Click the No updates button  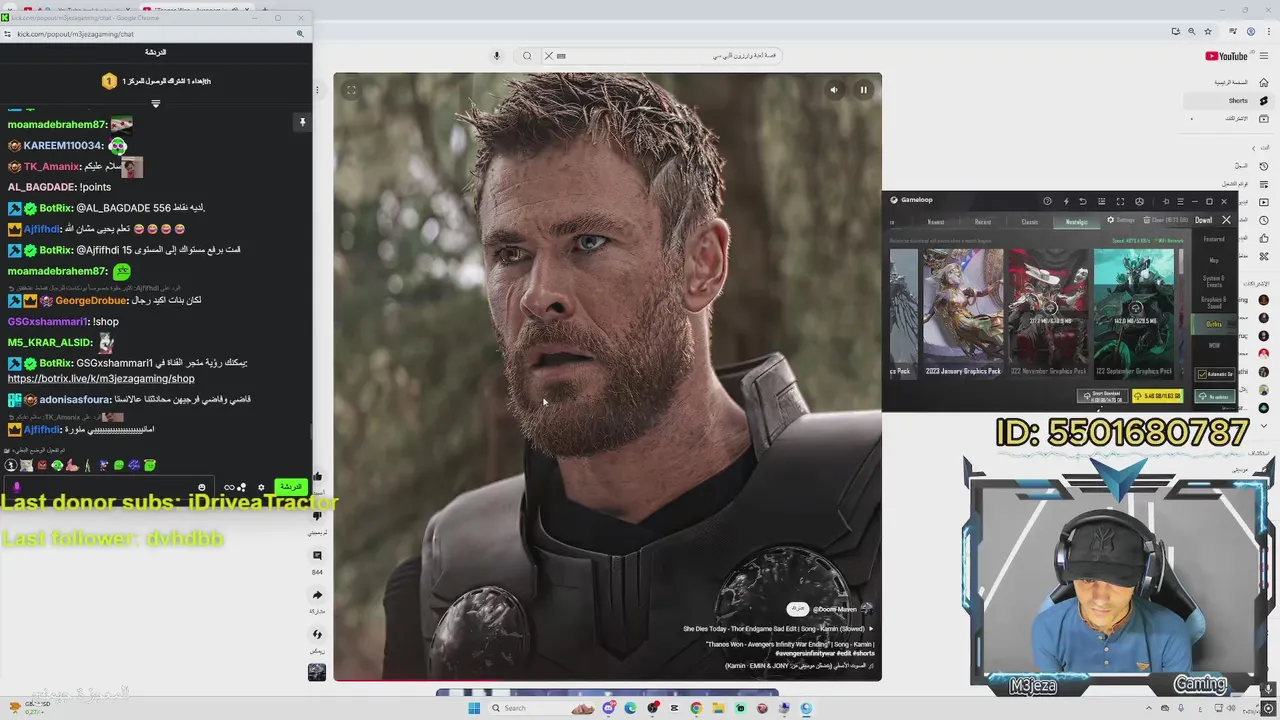tap(1215, 397)
